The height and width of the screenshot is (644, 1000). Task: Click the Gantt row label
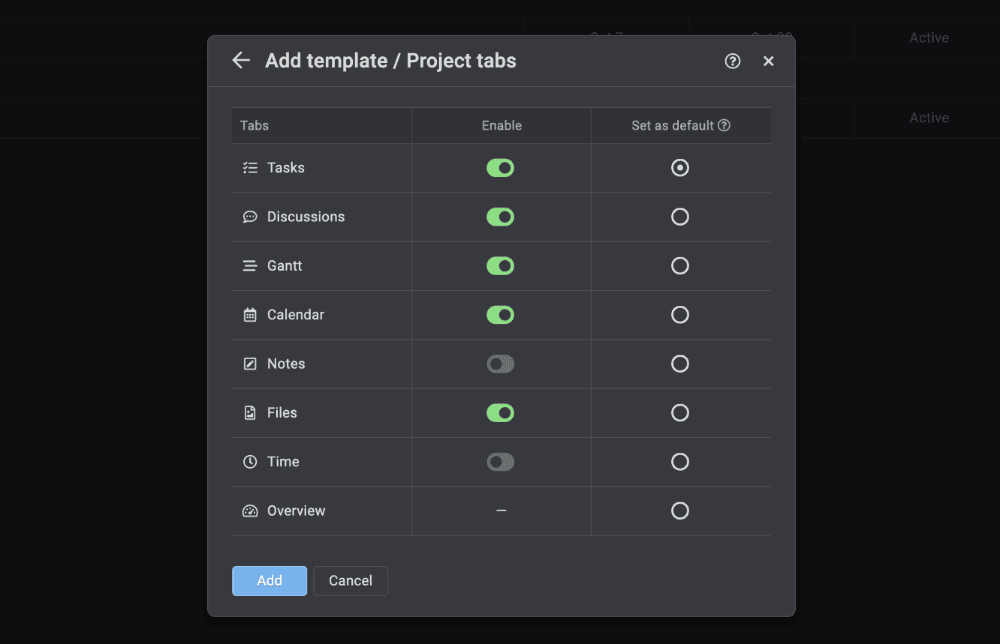point(284,266)
